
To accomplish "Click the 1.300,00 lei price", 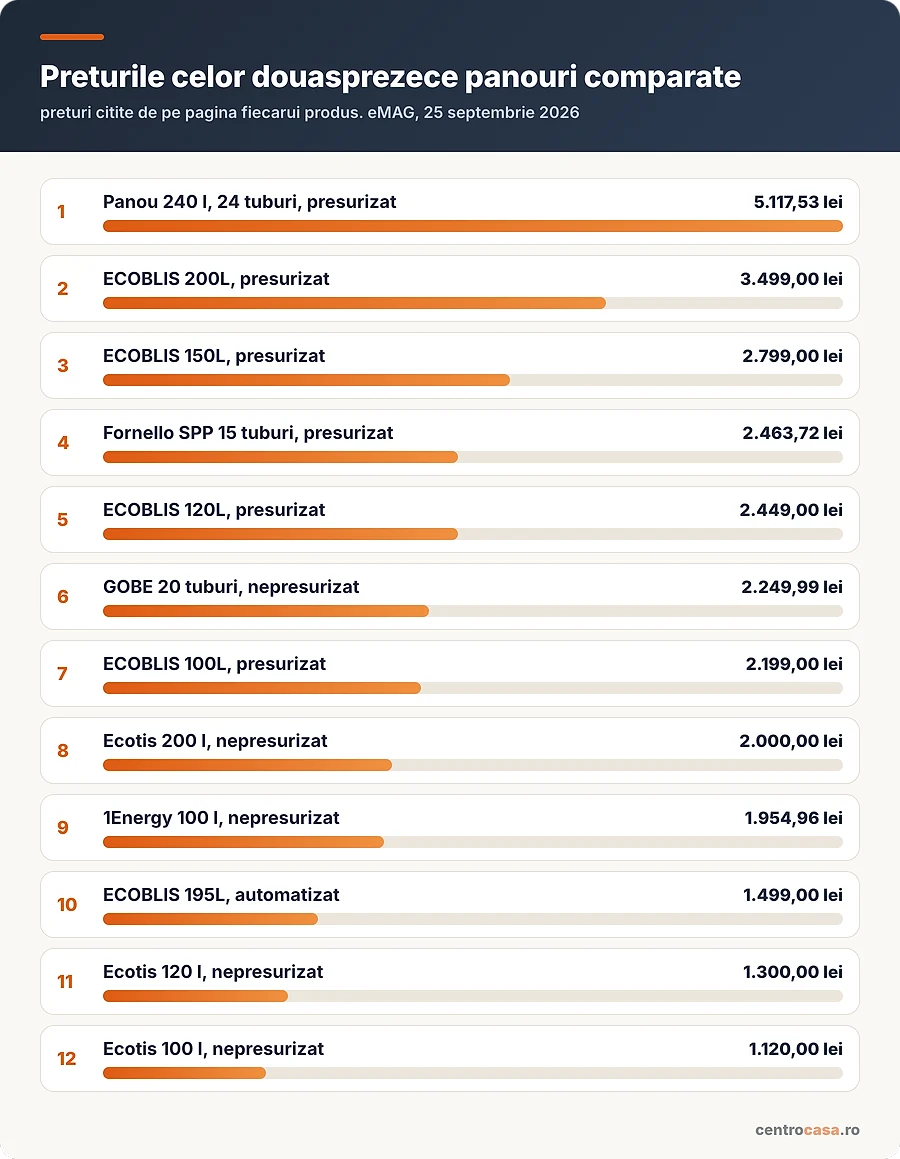I will [793, 972].
